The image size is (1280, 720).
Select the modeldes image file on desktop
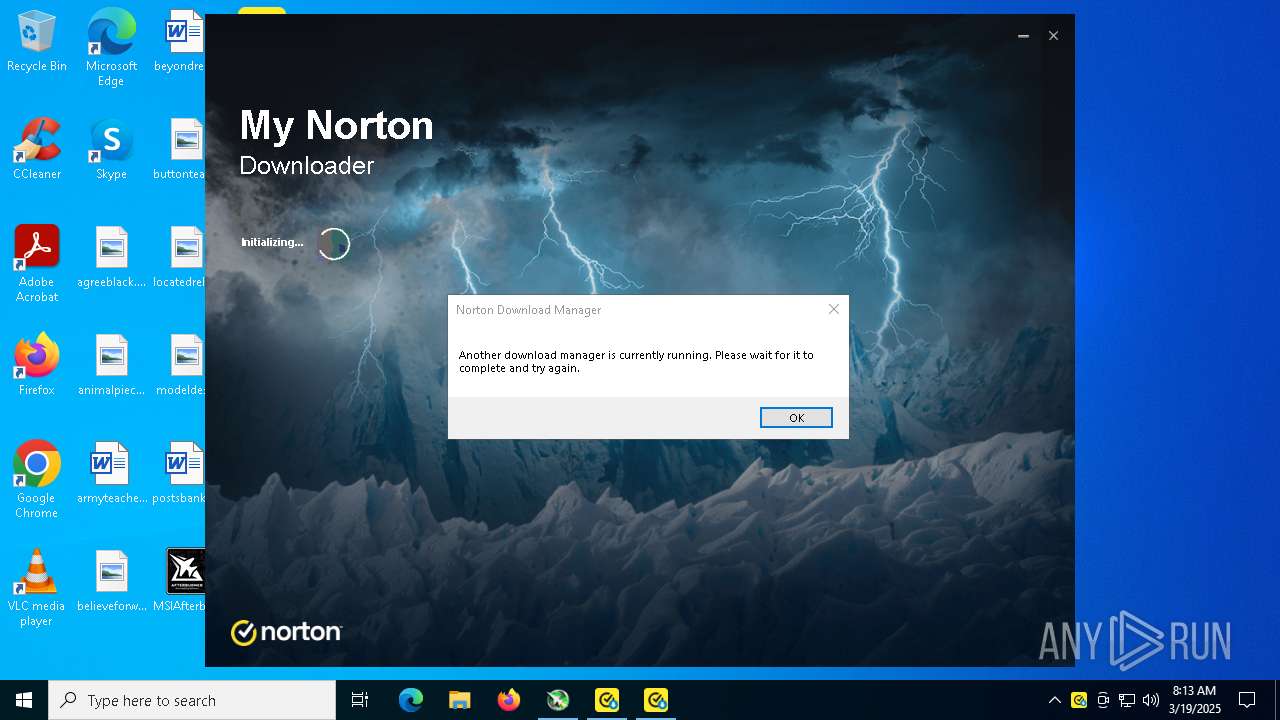pyautogui.click(x=180, y=366)
